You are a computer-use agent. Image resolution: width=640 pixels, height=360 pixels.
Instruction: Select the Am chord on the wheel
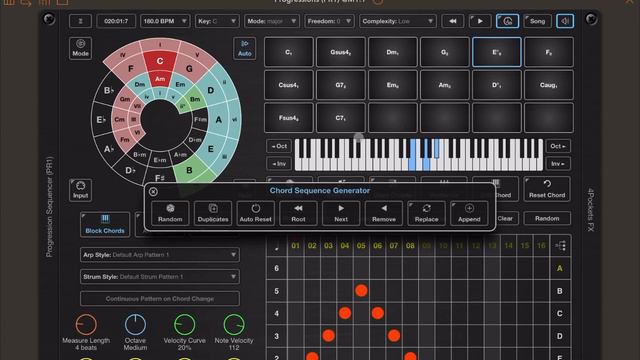[160, 79]
